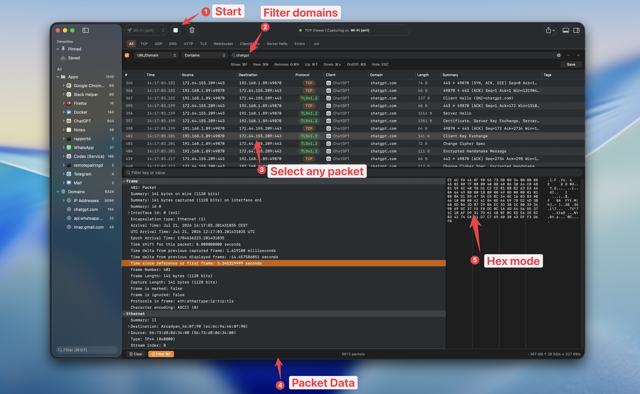Viewport: 640px width, 394px height.
Task: Select packet row Change Cipher Spec
Action: [353, 144]
